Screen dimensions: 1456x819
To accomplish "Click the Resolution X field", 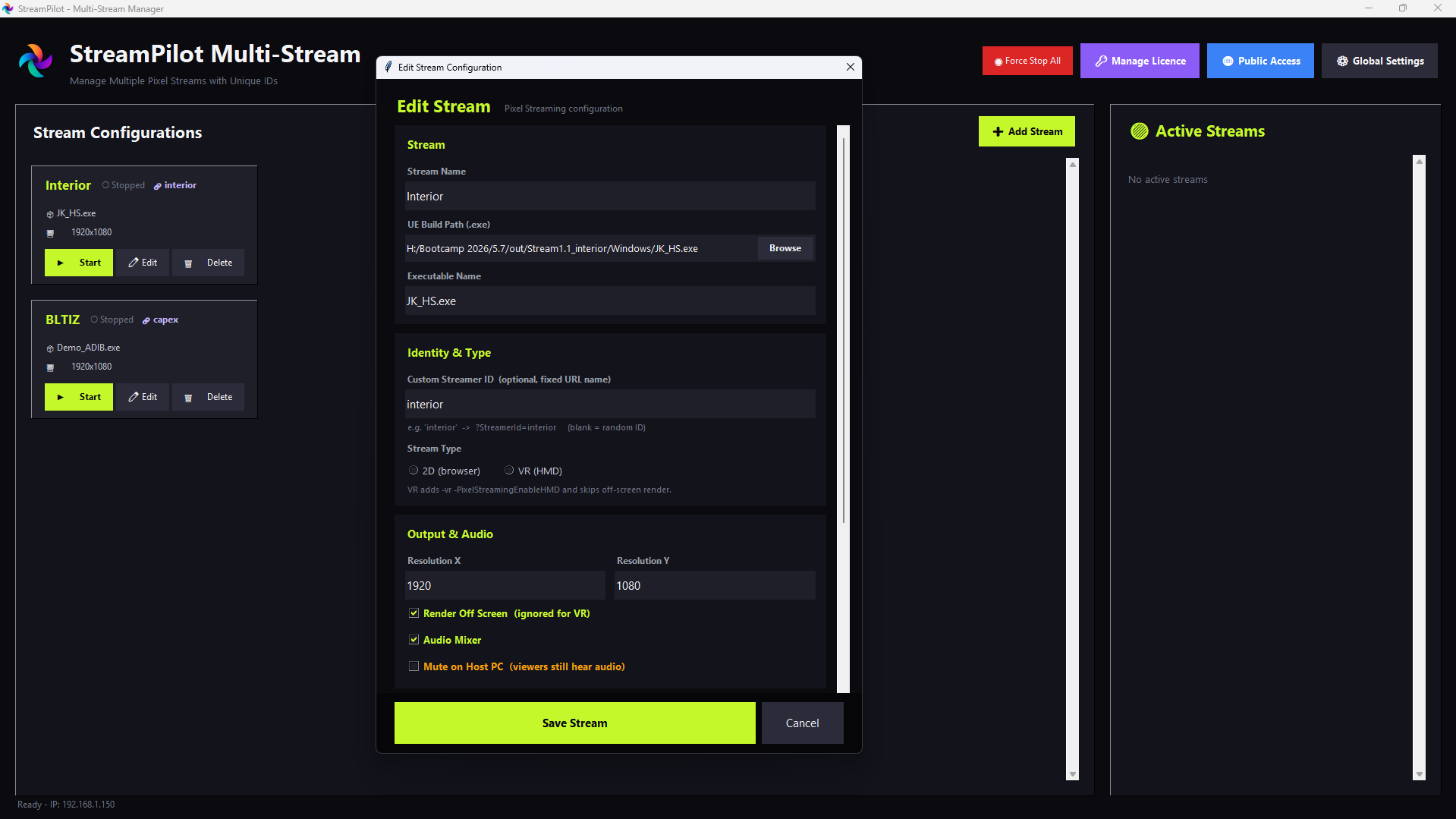I will (x=505, y=585).
